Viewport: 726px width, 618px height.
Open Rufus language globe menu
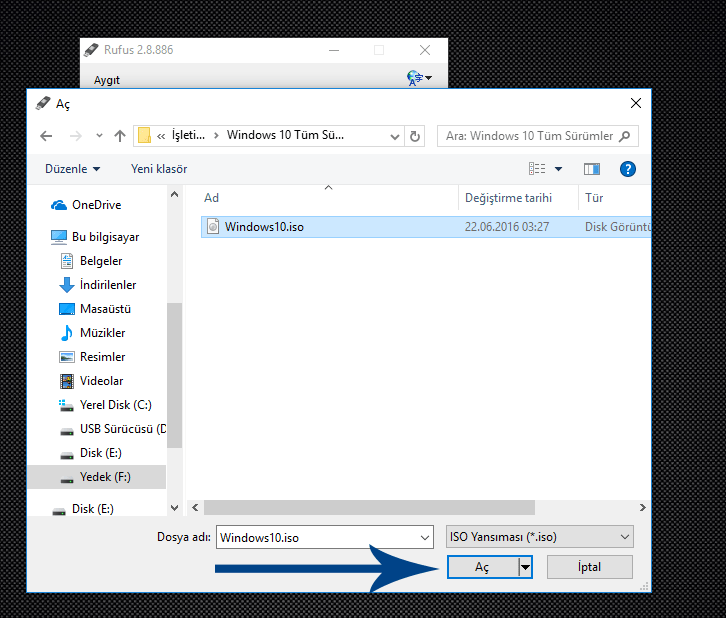tap(419, 78)
